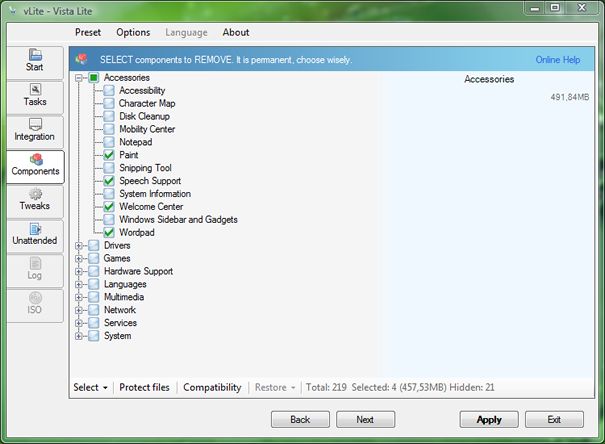Check the Games group checkbox
This screenshot has width=605, height=444.
pyautogui.click(x=94, y=258)
